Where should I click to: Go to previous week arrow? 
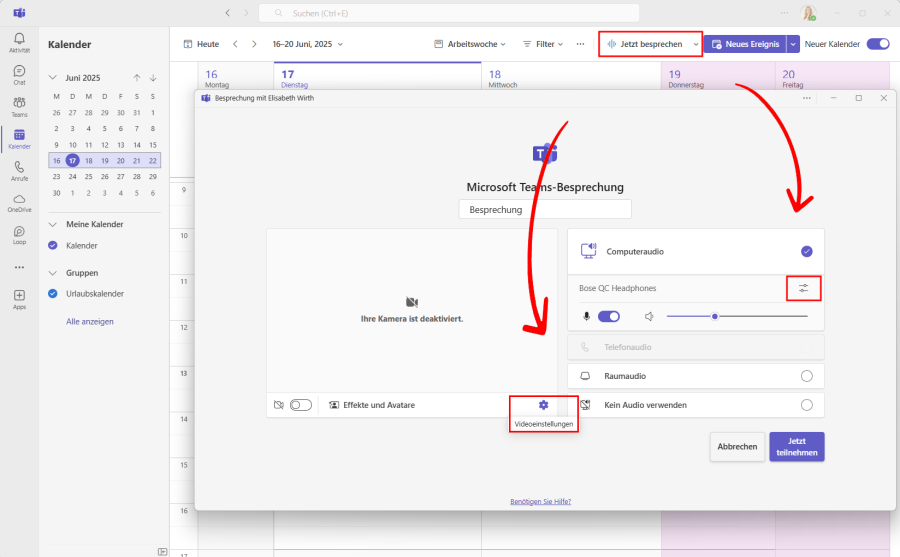pos(235,44)
